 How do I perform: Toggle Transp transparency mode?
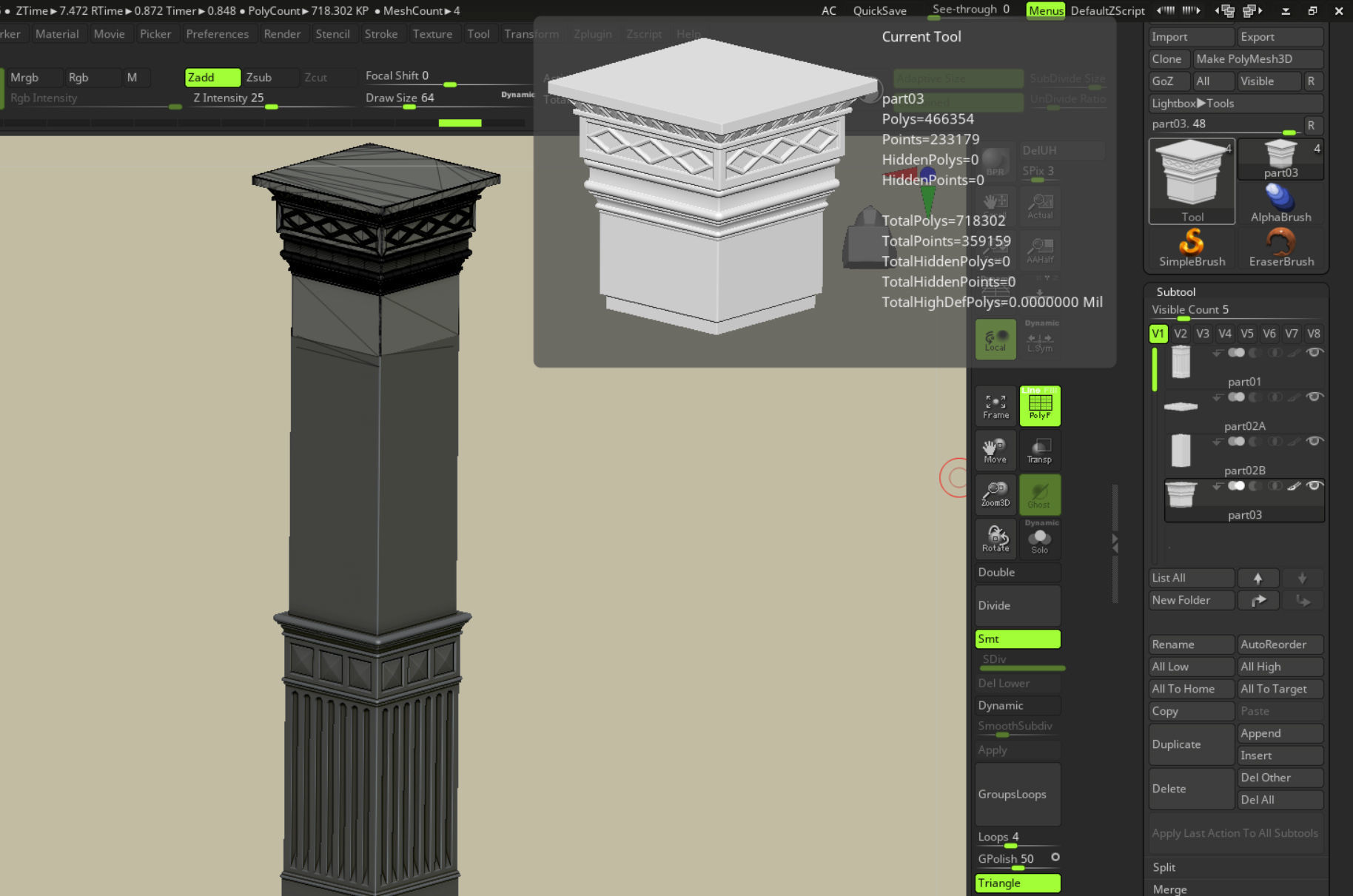pyautogui.click(x=1040, y=450)
